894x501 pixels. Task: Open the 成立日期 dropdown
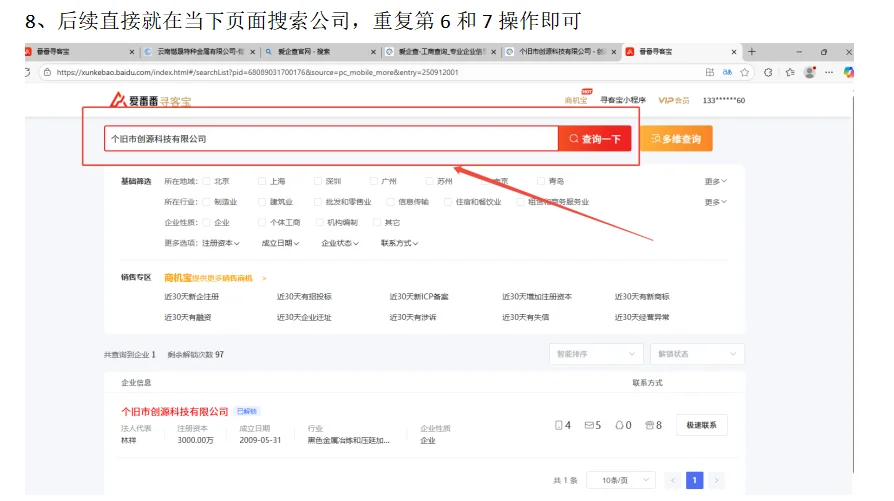click(281, 243)
